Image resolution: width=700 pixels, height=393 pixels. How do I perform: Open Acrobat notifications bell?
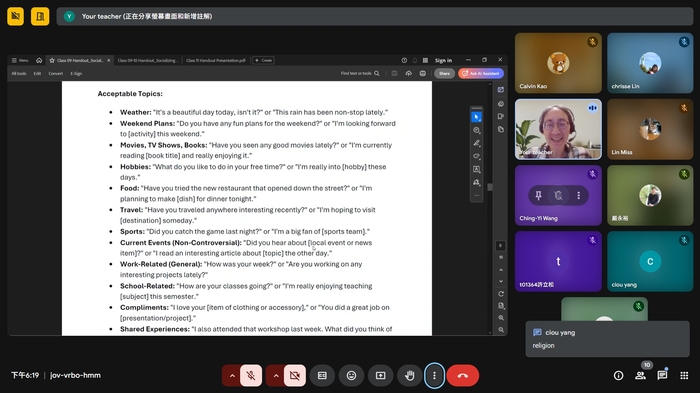point(415,60)
